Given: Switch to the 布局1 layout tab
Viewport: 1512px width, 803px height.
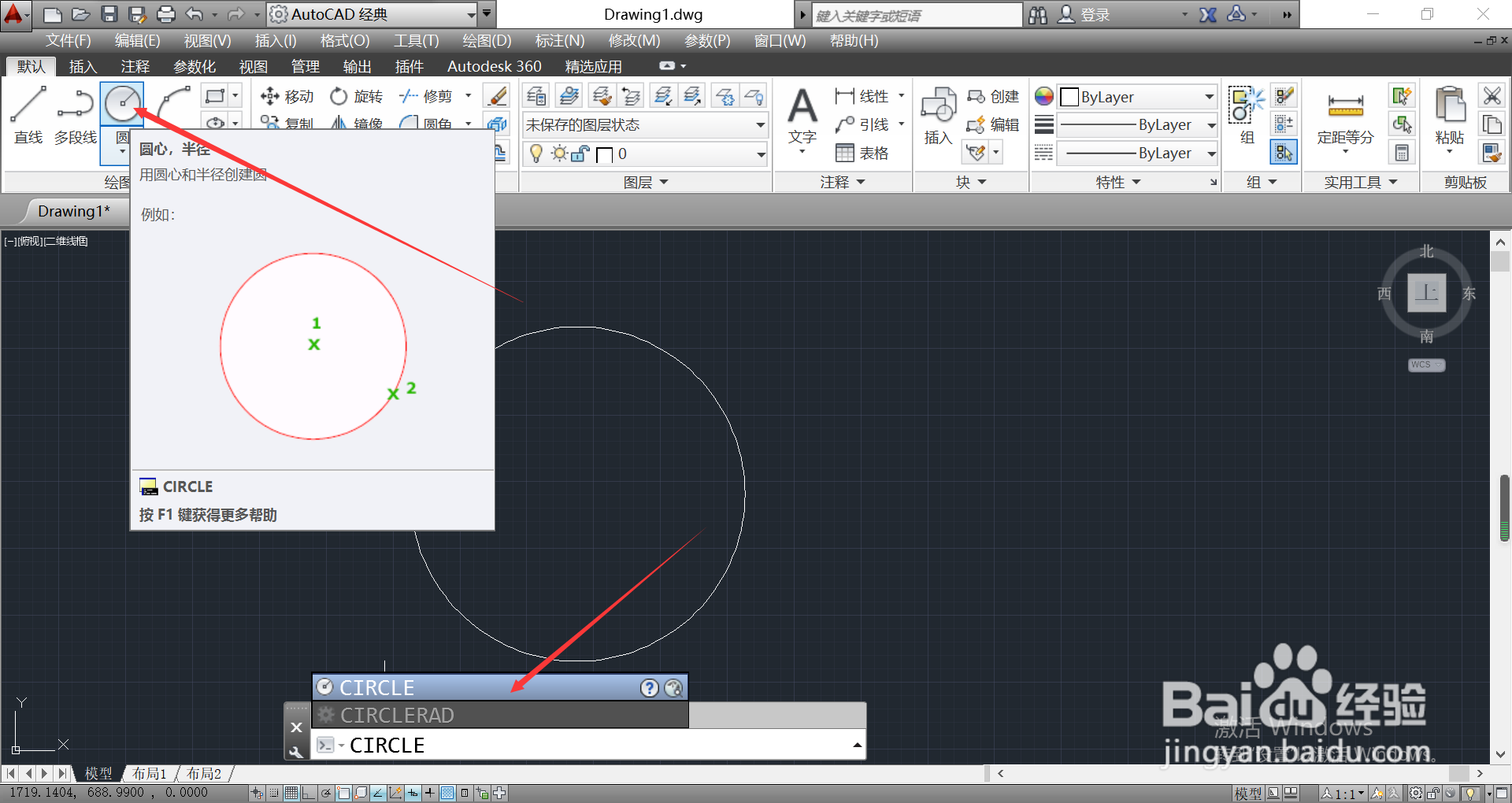Looking at the screenshot, I should (150, 773).
